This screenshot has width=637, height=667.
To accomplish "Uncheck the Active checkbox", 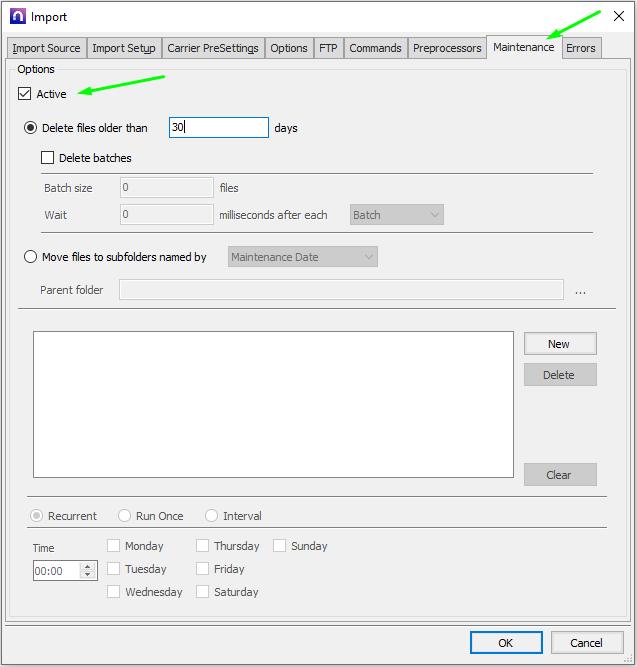I will [25, 94].
